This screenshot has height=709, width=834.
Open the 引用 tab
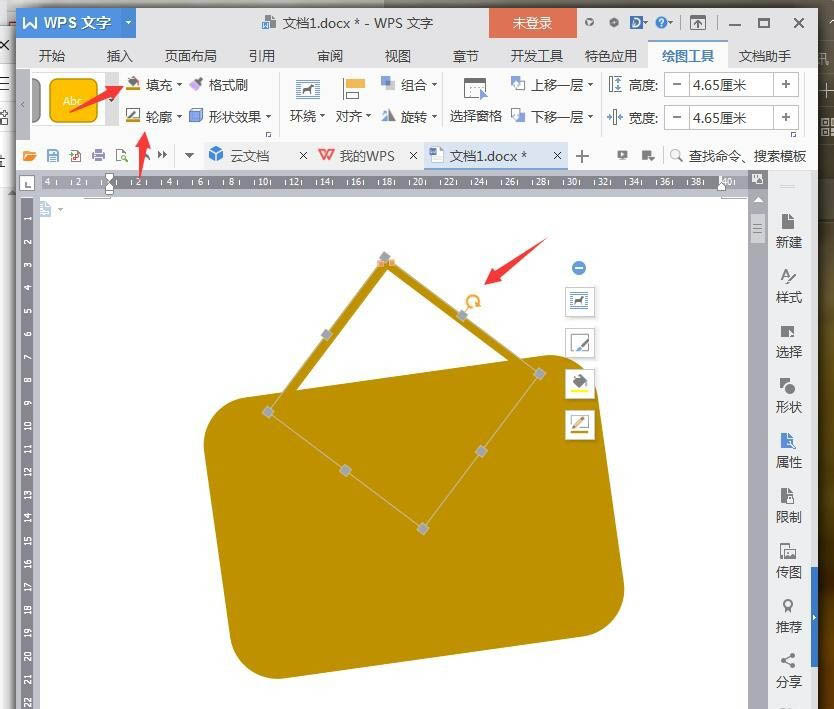tap(262, 56)
